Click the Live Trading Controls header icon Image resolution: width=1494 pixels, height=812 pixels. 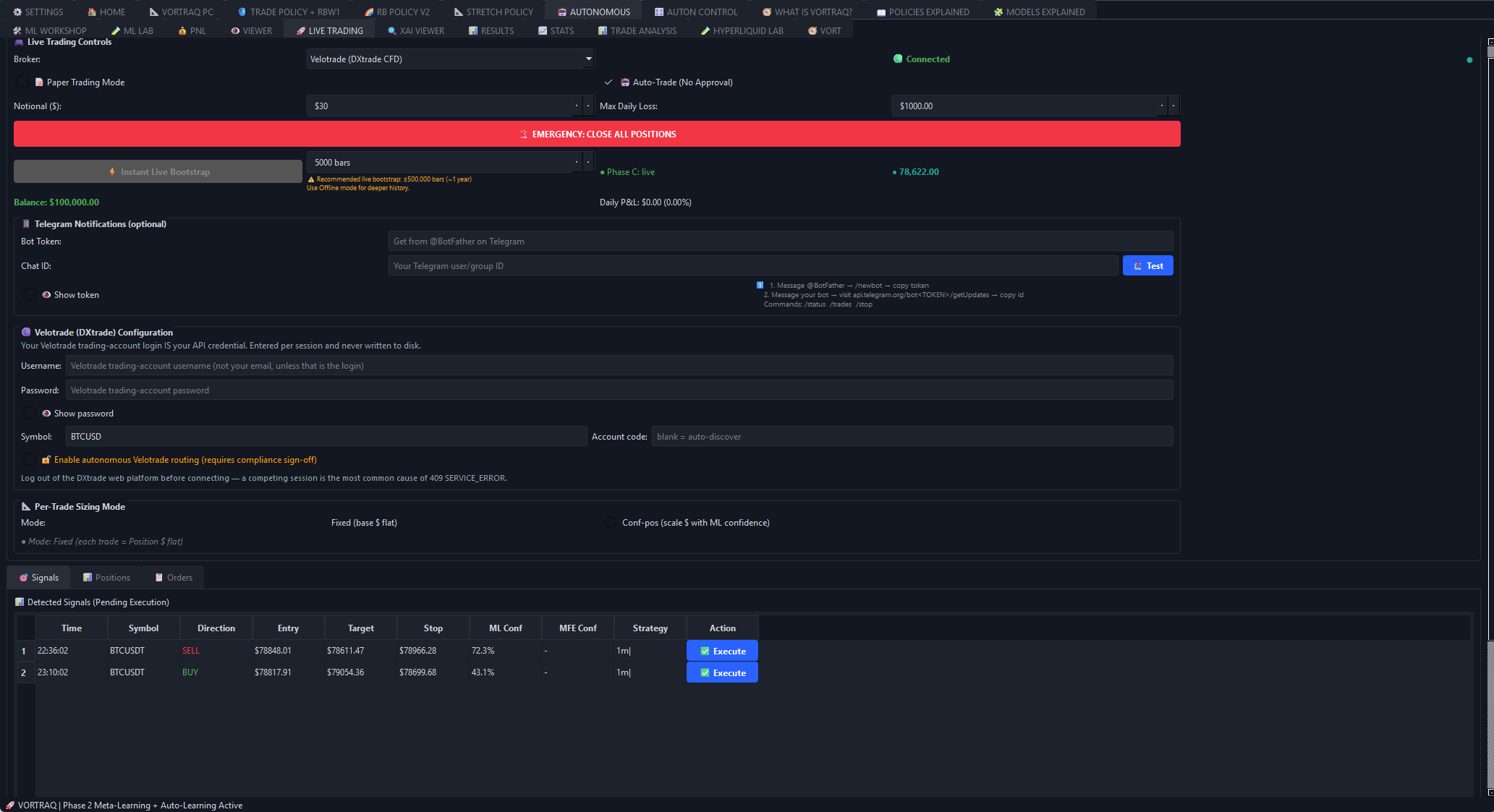coord(19,42)
